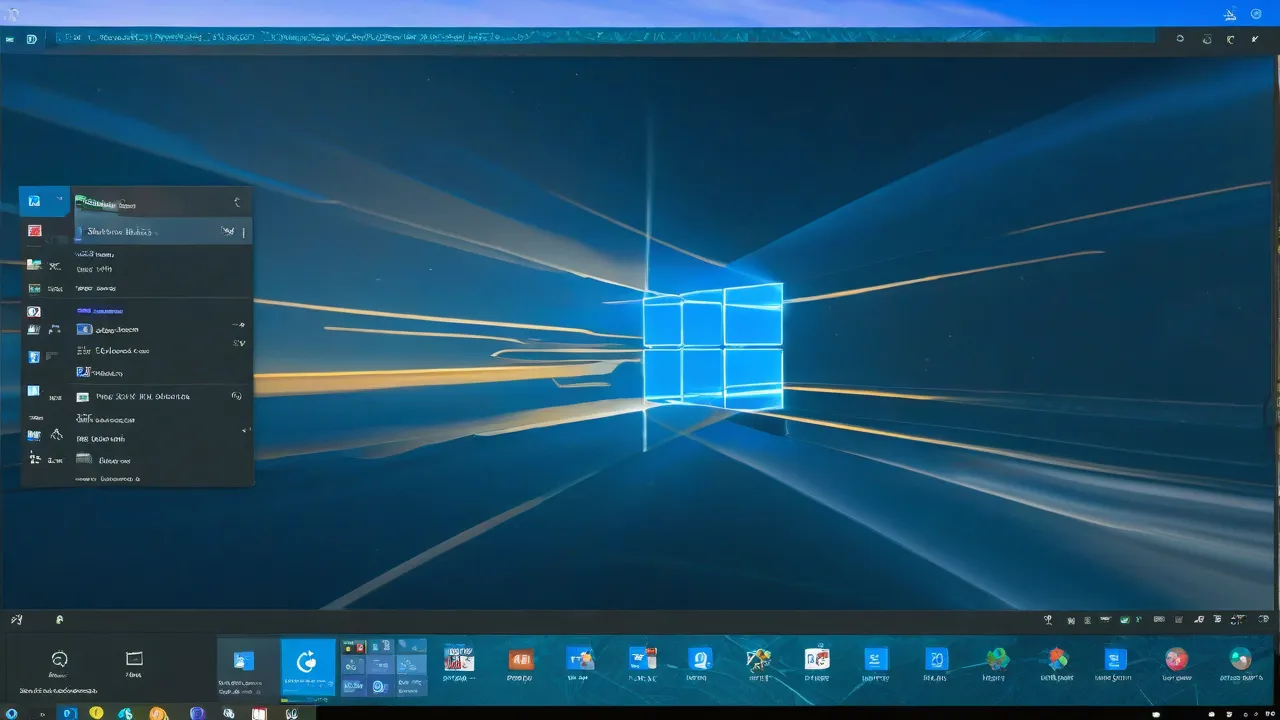Open the white and red PowerPoint-like dock icon
The image size is (1280, 720).
(x=817, y=658)
